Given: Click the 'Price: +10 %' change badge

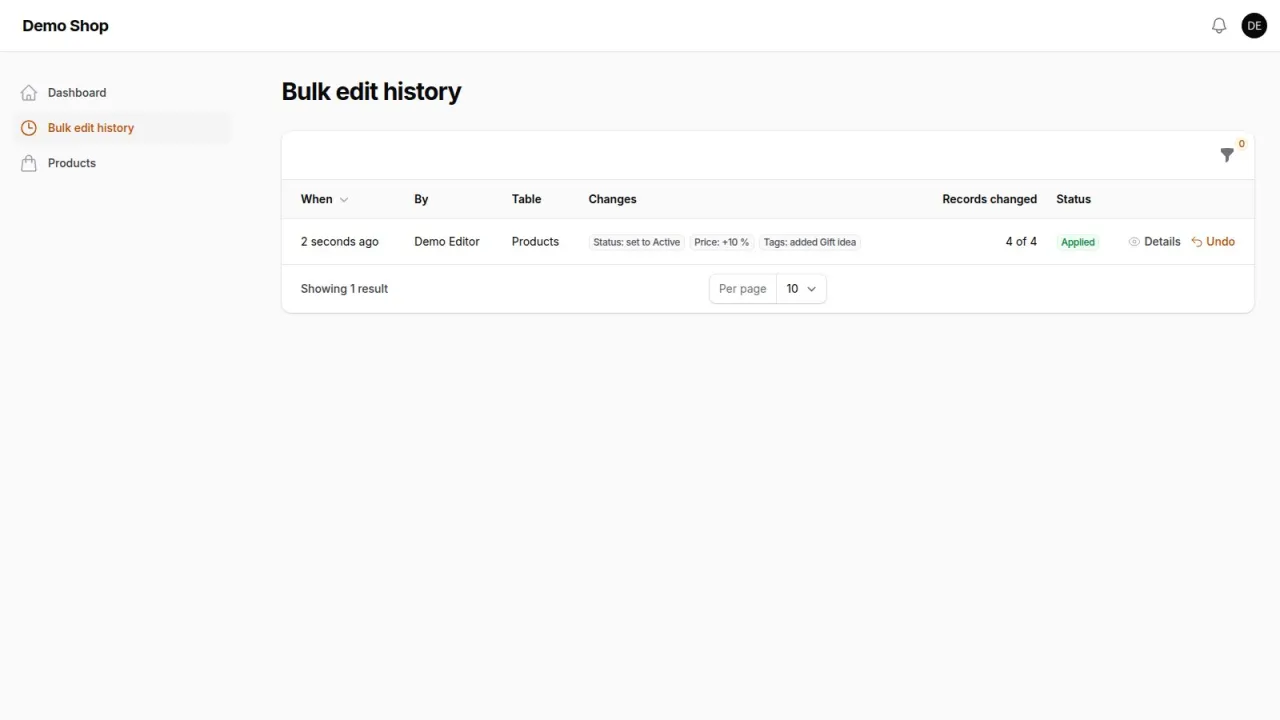Looking at the screenshot, I should click(721, 242).
